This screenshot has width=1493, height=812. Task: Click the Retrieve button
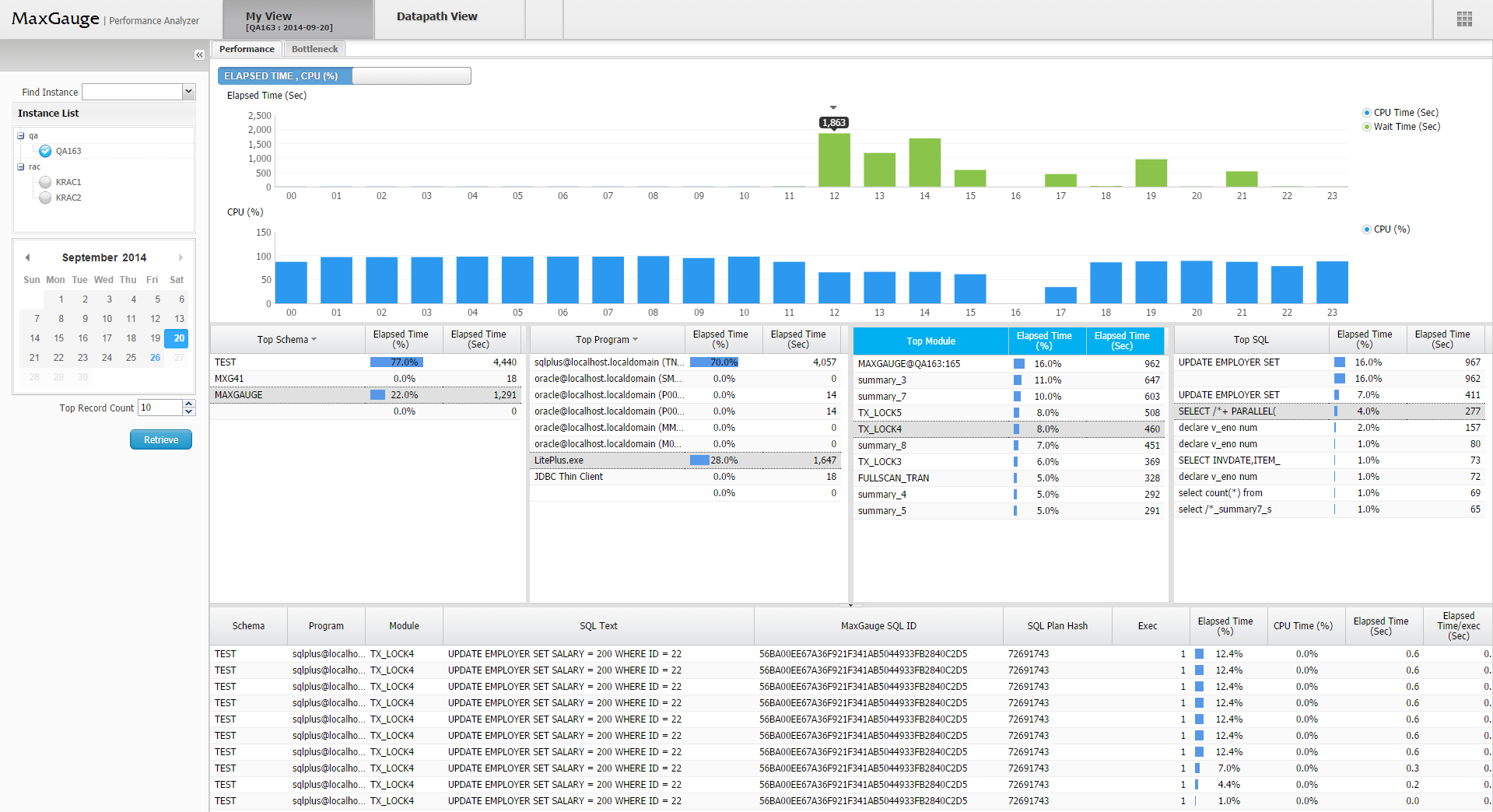pos(161,439)
